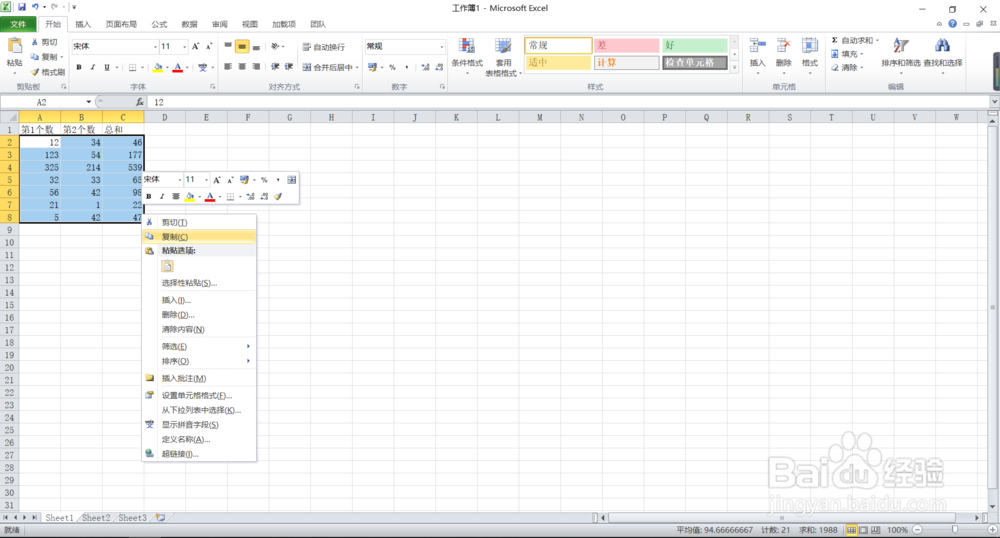This screenshot has width=1000, height=538.
Task: Click the large Paste (粘贴) icon in ribbon
Action: (14, 47)
